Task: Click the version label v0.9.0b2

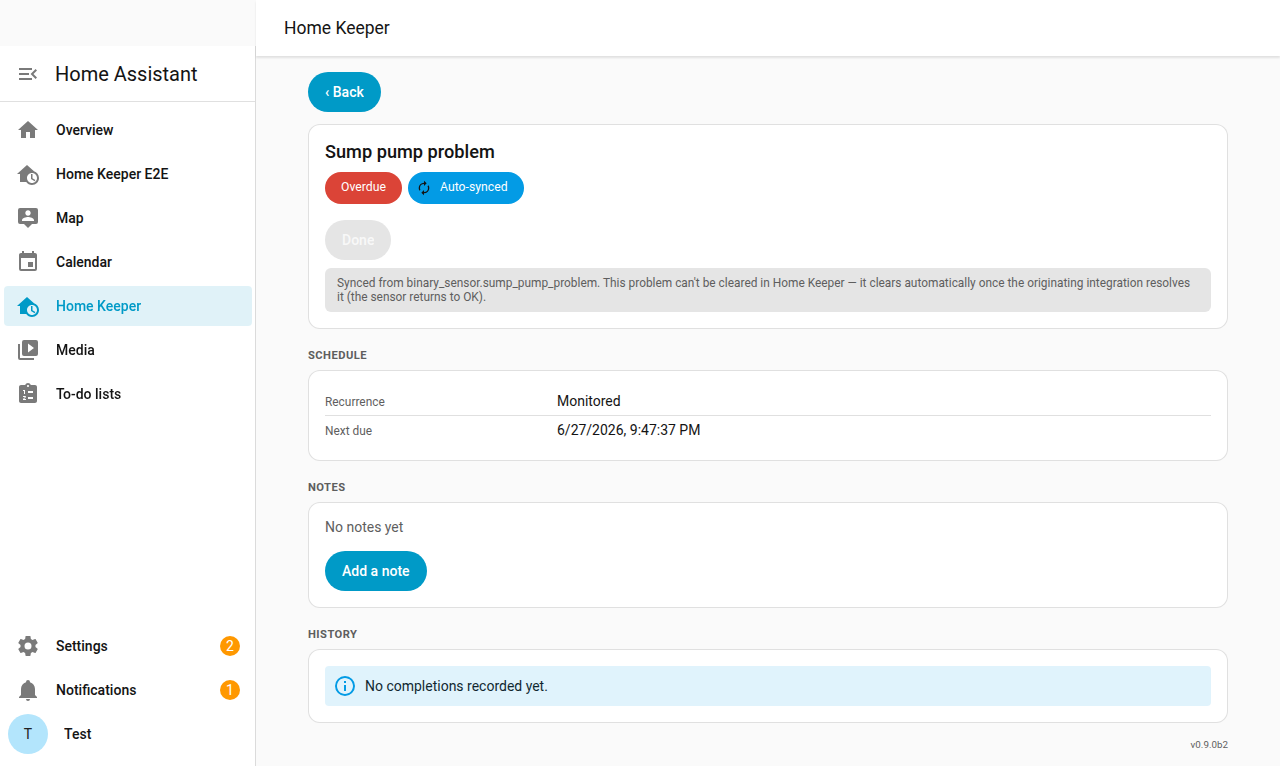Action: pos(1209,745)
